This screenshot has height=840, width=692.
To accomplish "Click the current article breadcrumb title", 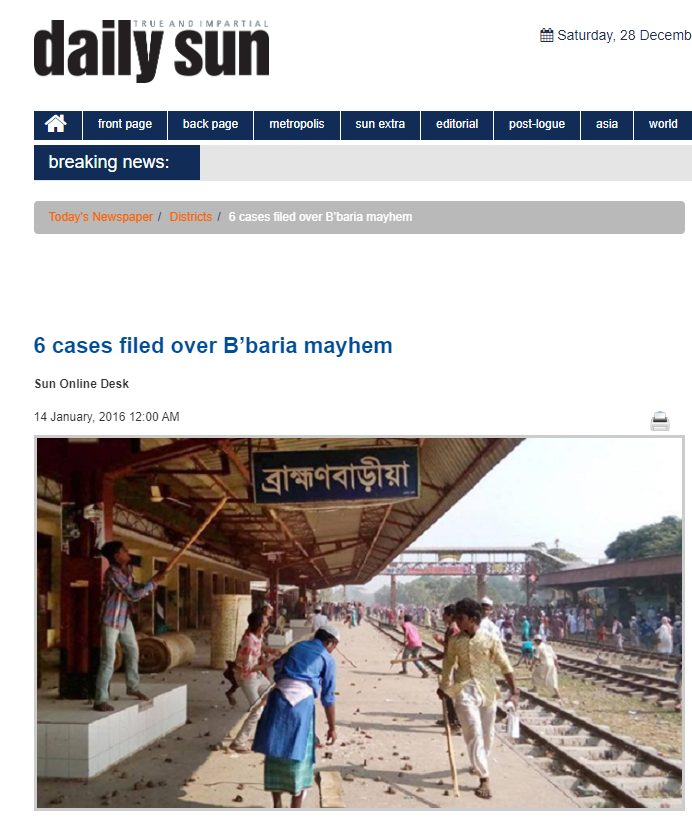I will [320, 217].
